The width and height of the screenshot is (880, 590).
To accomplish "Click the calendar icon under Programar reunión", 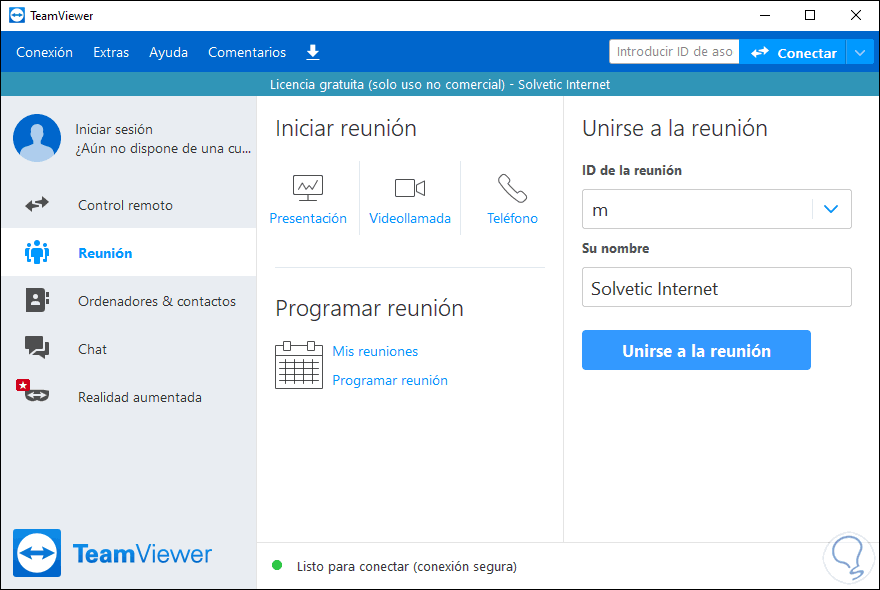I will point(299,365).
